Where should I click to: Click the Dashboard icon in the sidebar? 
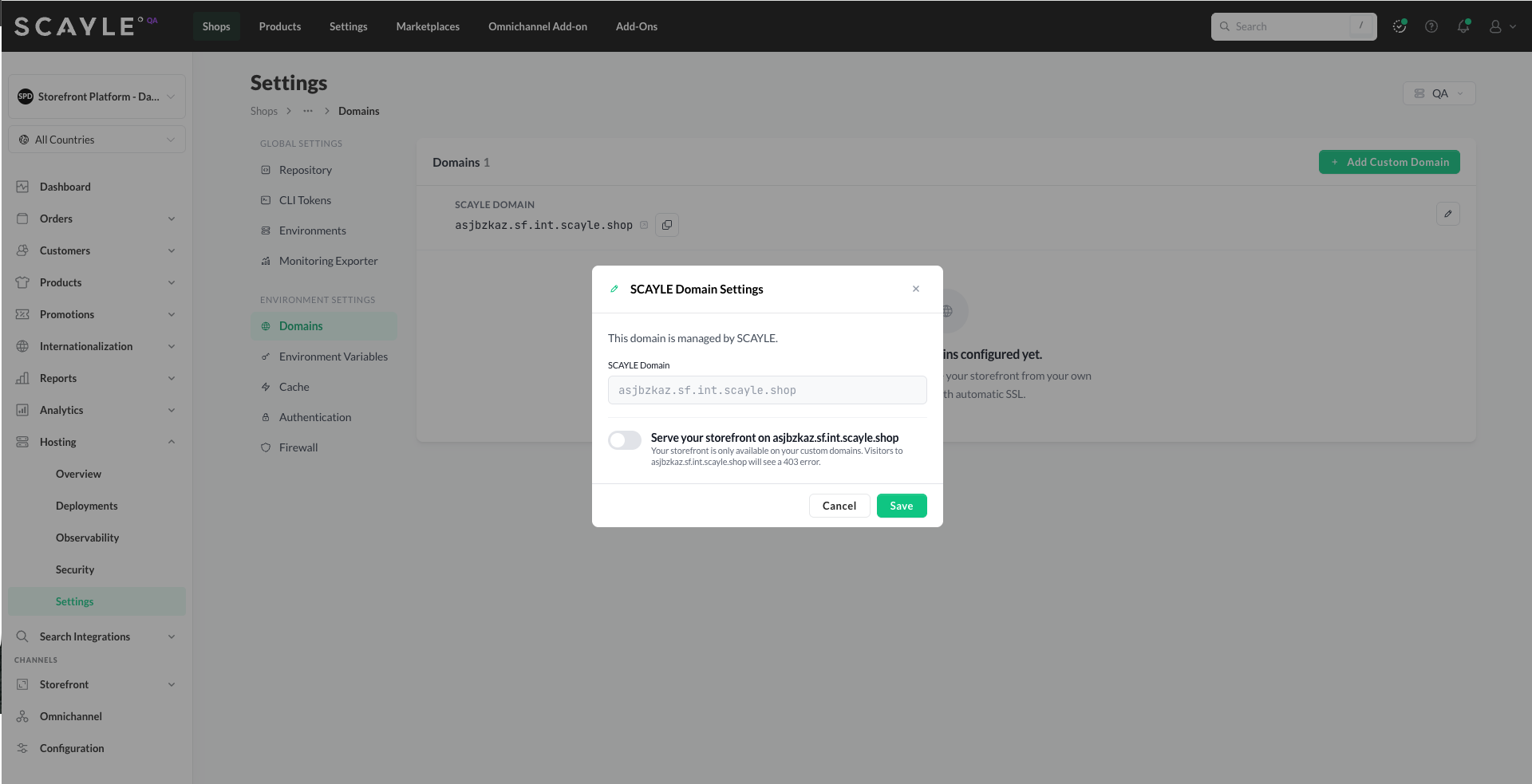[x=22, y=187]
